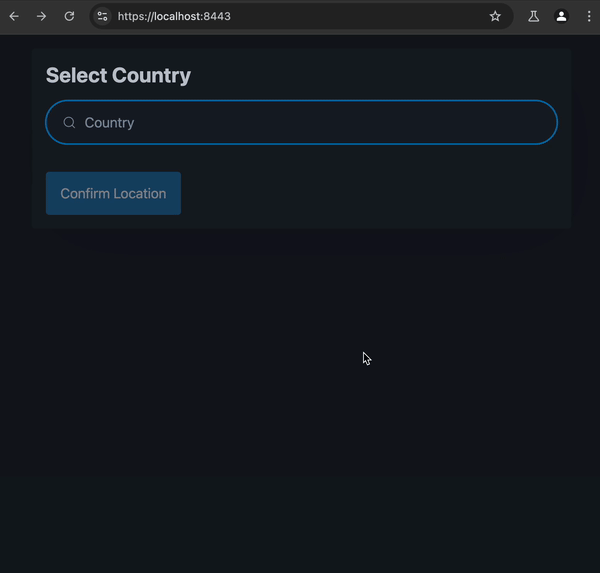Viewport: 600px width, 573px height.
Task: Click the Select Country heading
Action: [118, 75]
